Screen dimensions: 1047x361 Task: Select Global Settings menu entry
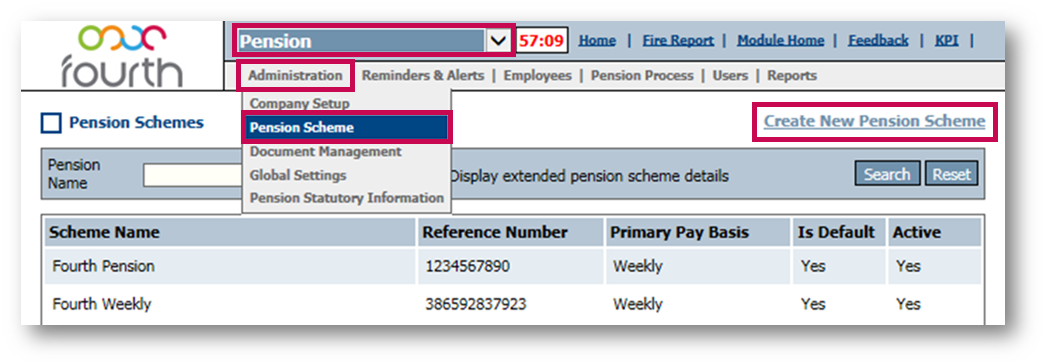(298, 175)
